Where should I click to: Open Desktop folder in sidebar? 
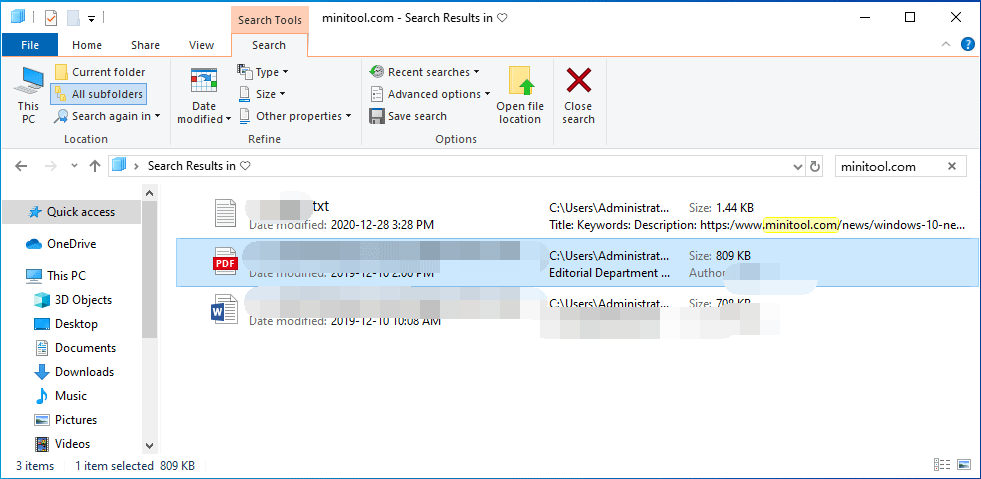[66, 324]
